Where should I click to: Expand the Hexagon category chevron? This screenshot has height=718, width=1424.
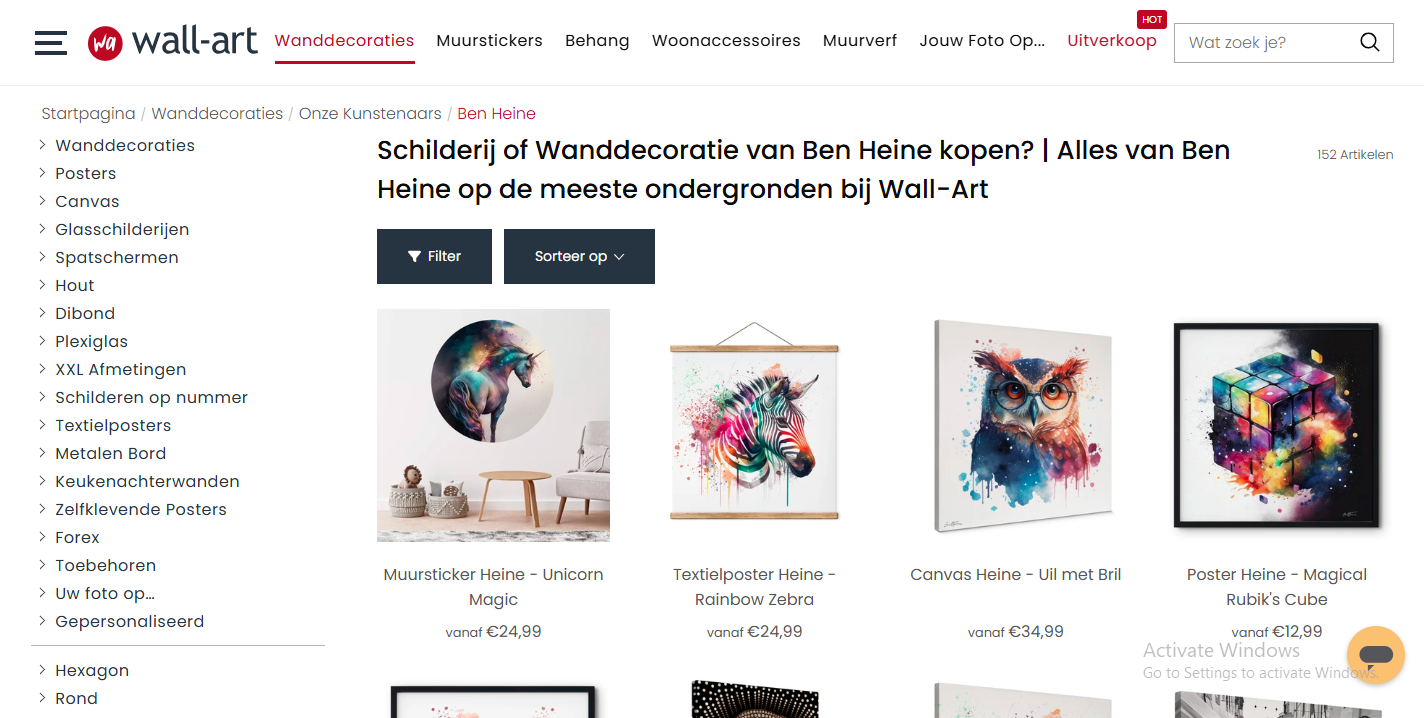click(42, 670)
